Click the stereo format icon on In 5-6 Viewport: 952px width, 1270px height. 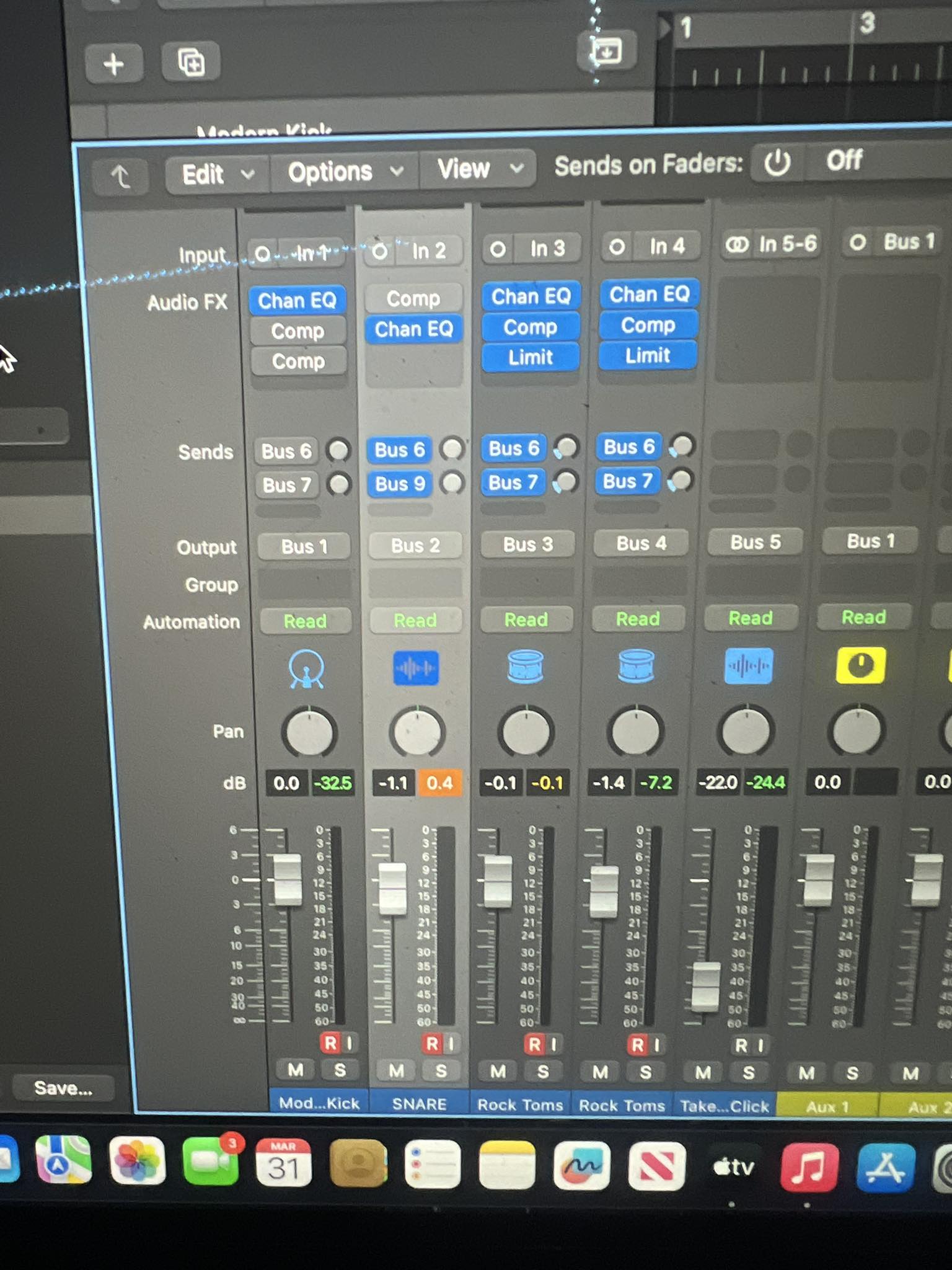[x=737, y=244]
